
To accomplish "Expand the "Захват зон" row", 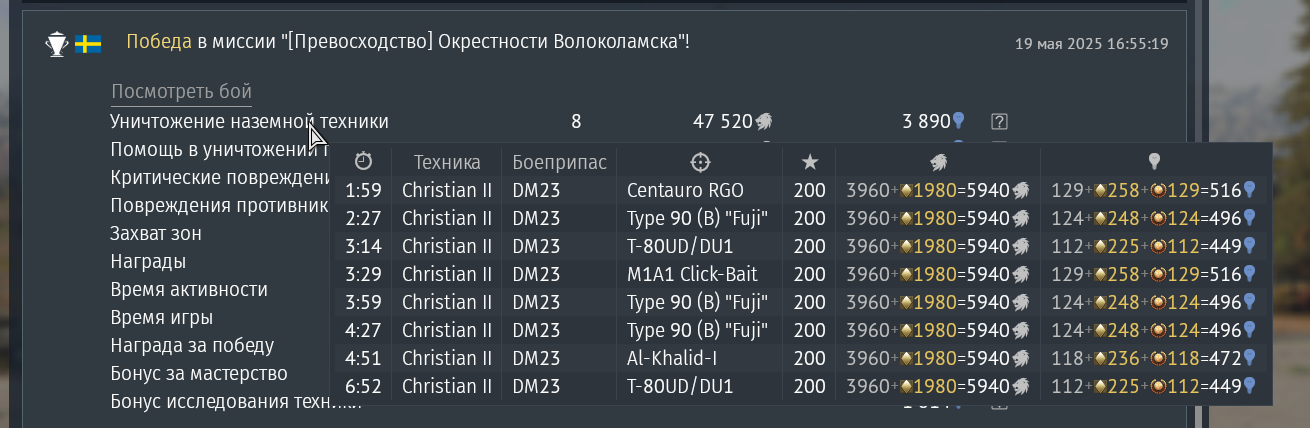I will click(x=156, y=234).
